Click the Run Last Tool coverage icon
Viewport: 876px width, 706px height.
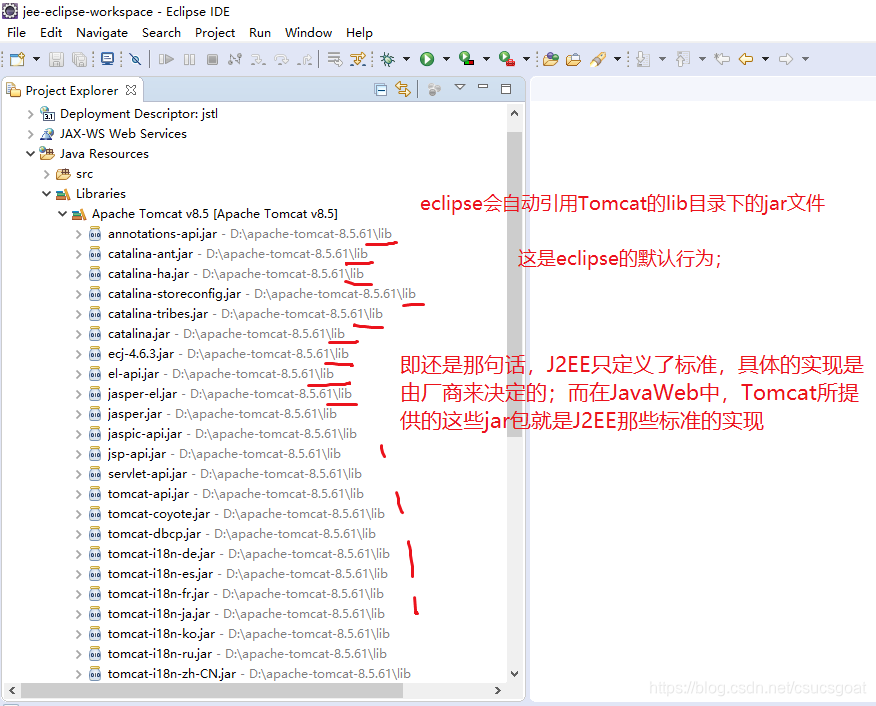coord(466,59)
